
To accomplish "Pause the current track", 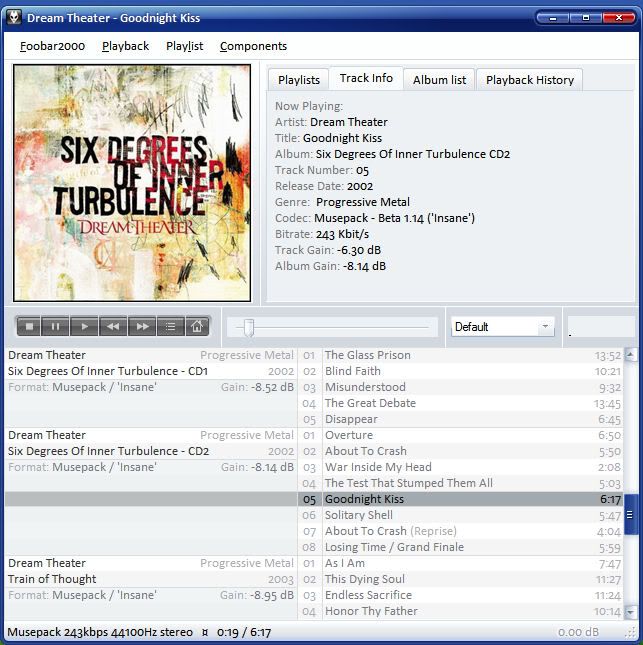I will tap(55, 327).
